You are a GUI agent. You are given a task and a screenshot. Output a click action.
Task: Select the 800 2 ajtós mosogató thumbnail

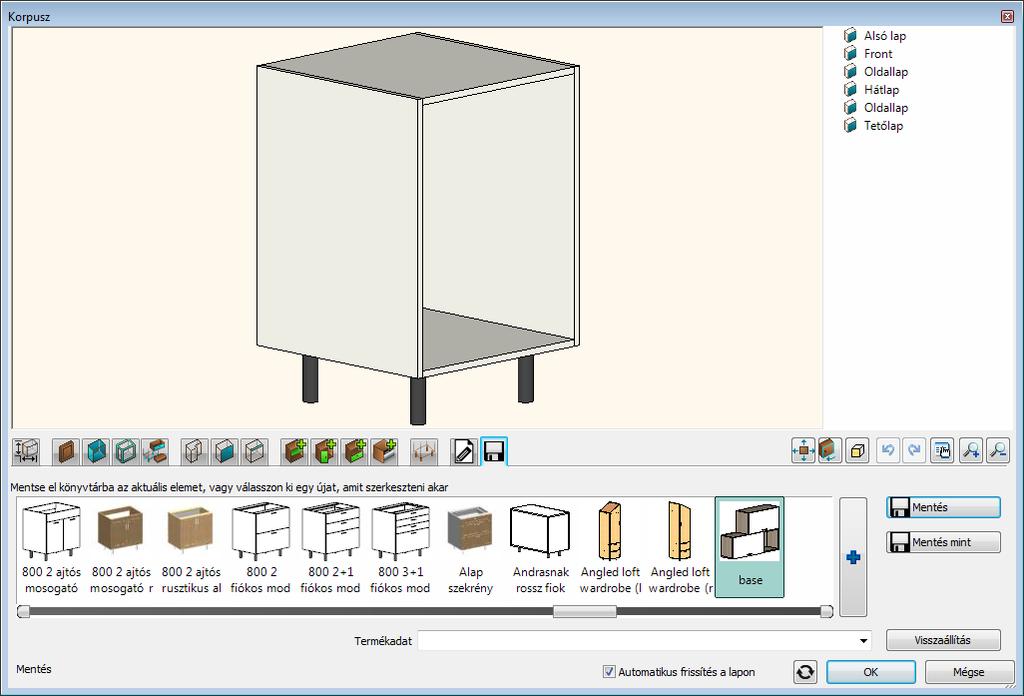(52, 548)
